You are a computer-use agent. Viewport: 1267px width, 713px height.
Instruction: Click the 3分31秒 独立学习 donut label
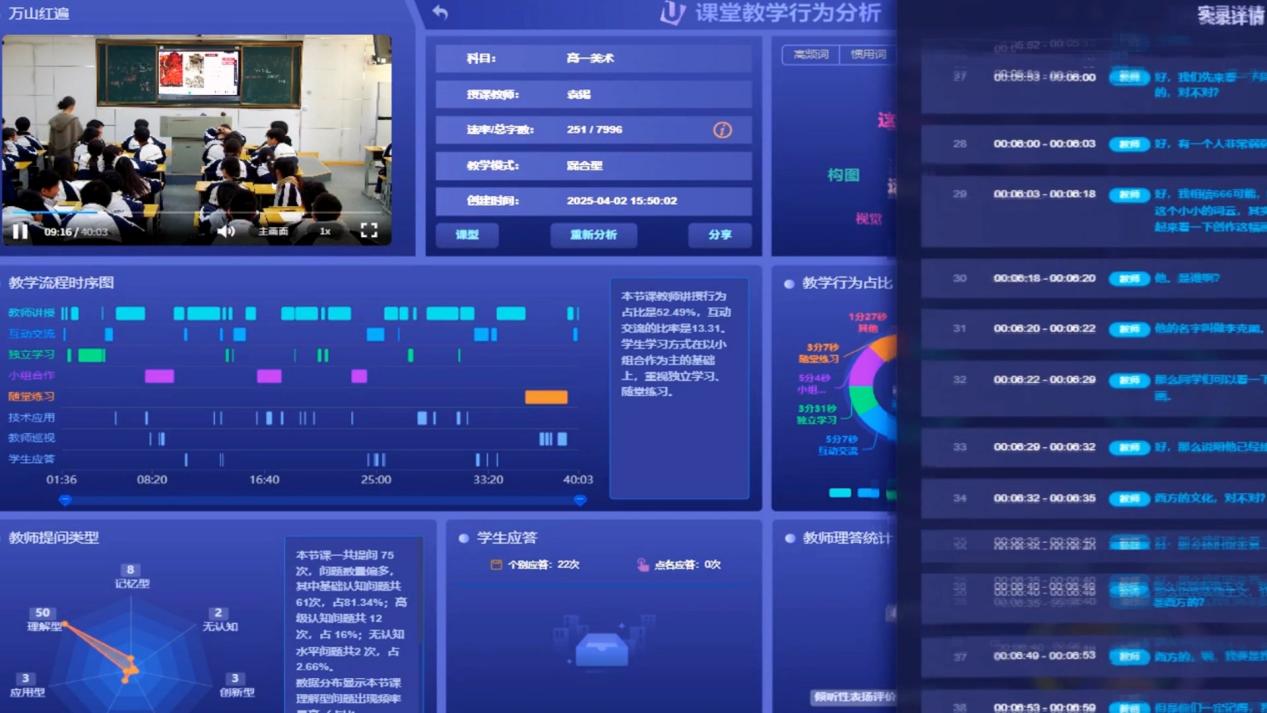(x=817, y=414)
